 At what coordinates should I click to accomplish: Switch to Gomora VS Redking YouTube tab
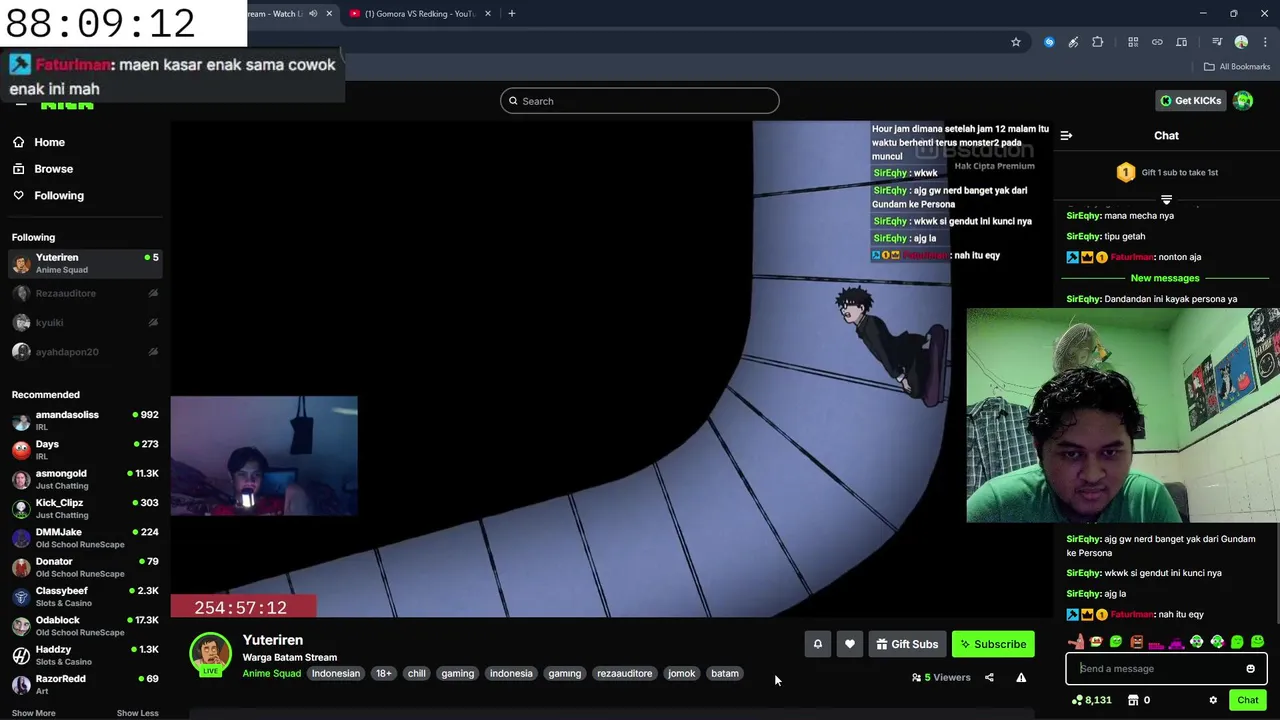[x=418, y=14]
